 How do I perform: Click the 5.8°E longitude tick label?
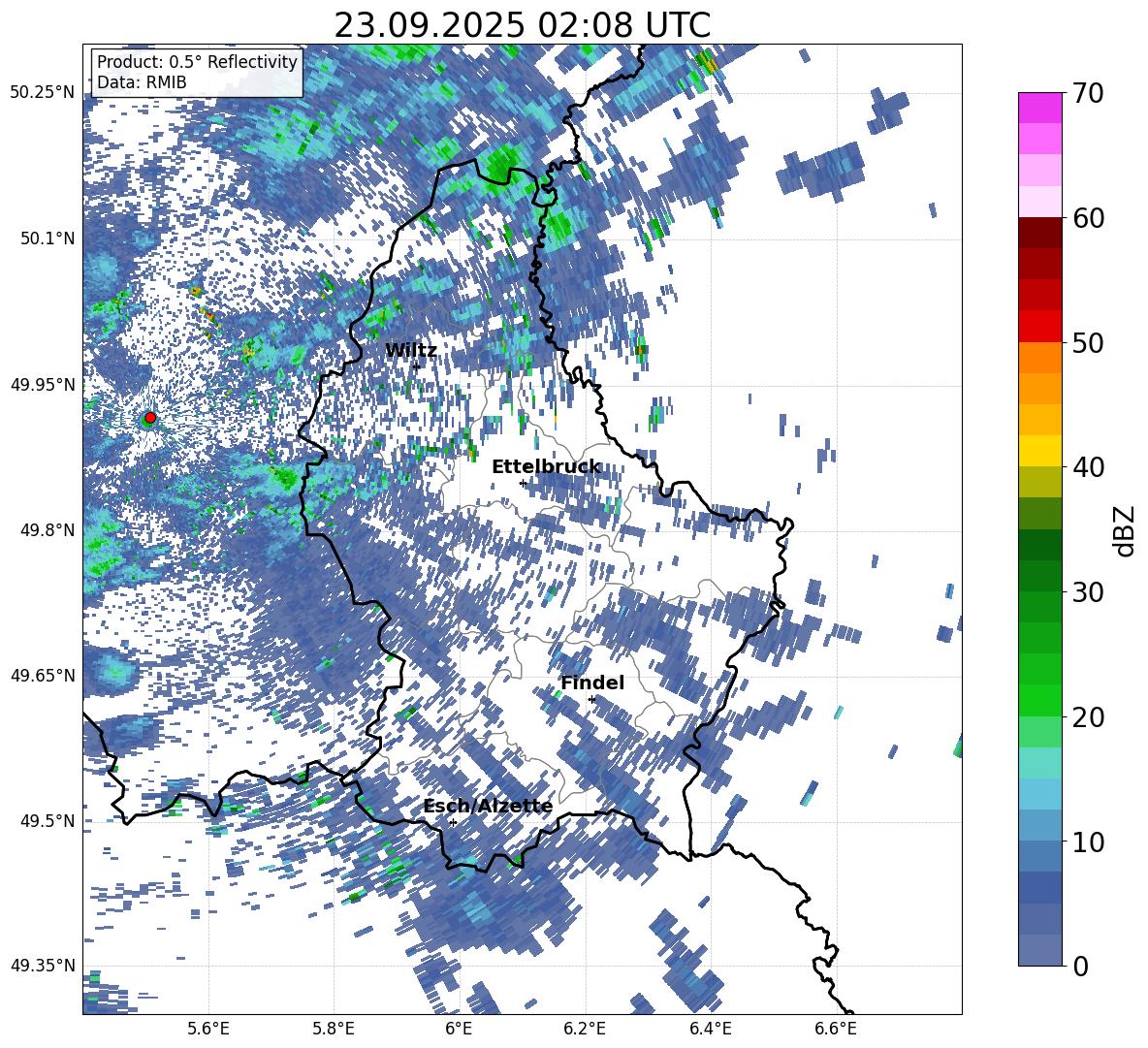pos(334,1029)
